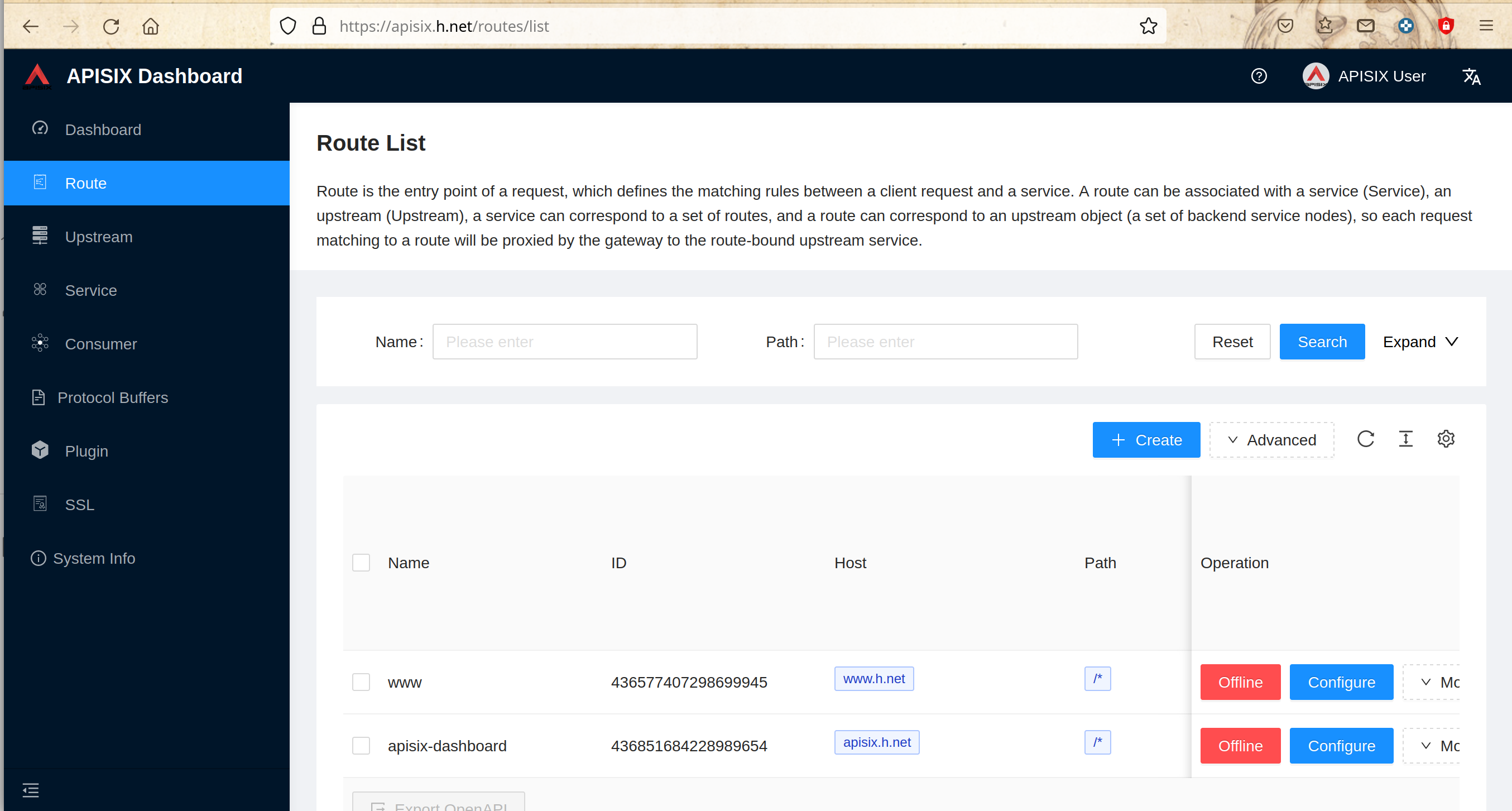Open the Advanced dropdown
The image size is (1512, 811).
point(1271,439)
